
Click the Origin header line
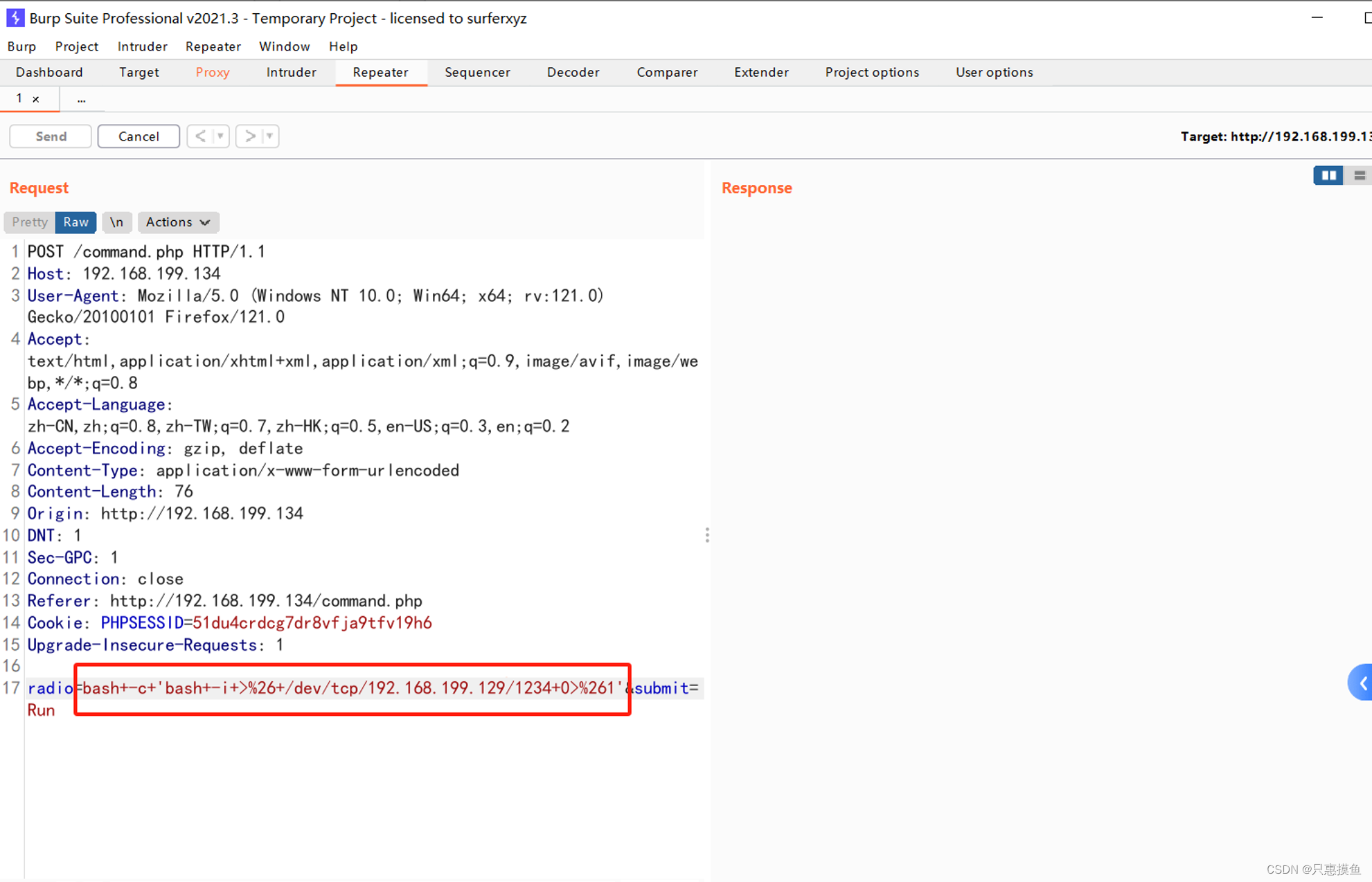[x=166, y=514]
